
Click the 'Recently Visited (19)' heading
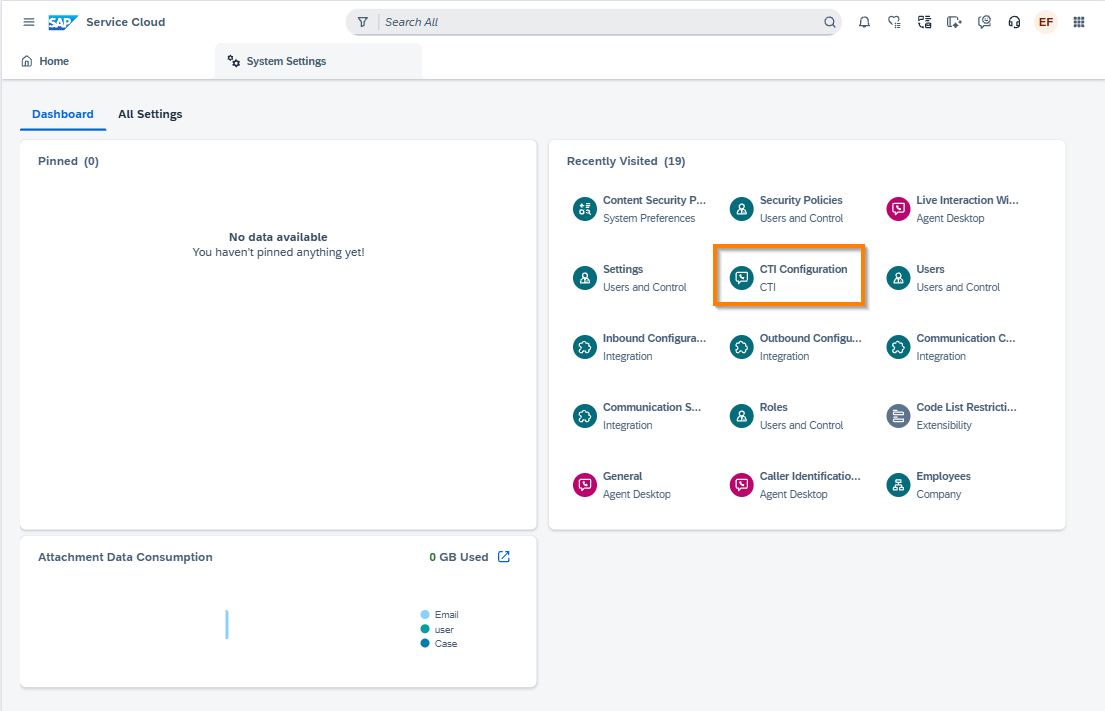(626, 161)
